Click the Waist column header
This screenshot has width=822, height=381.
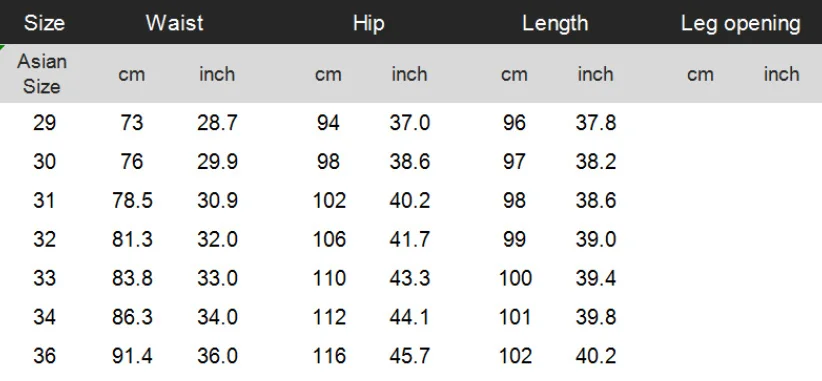[175, 23]
